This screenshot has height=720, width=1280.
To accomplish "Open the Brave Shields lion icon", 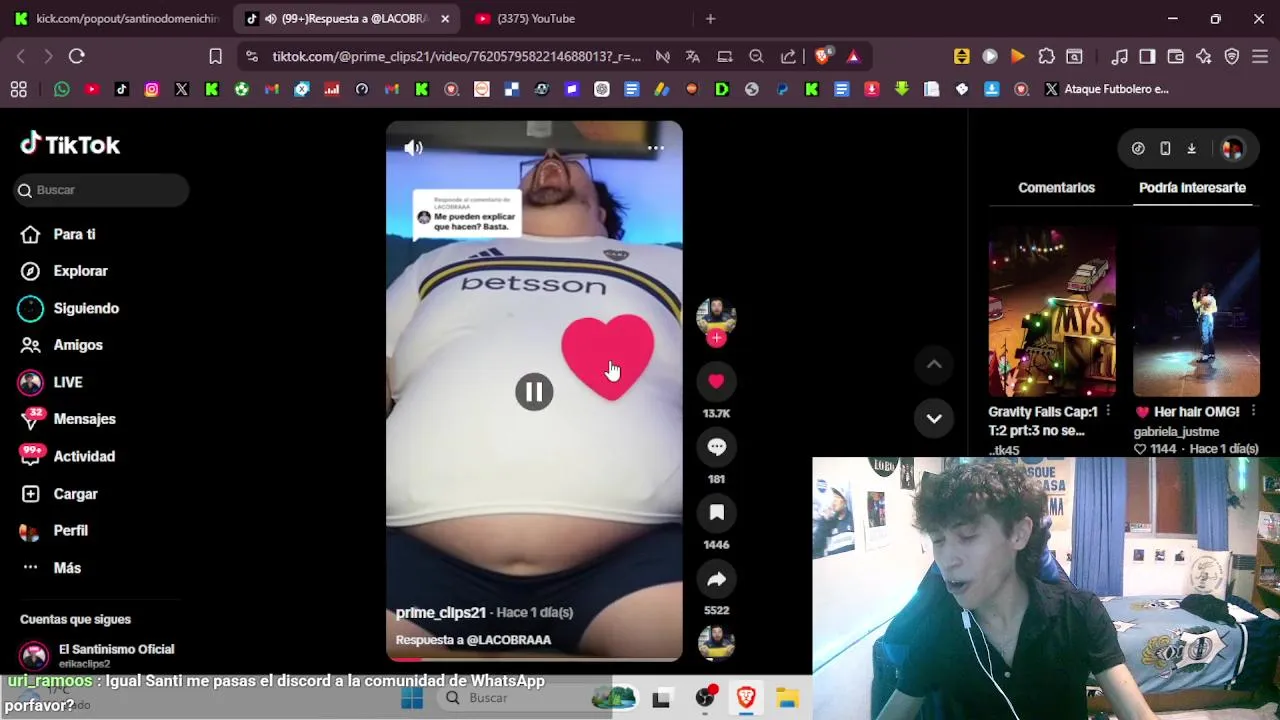I will 822,56.
